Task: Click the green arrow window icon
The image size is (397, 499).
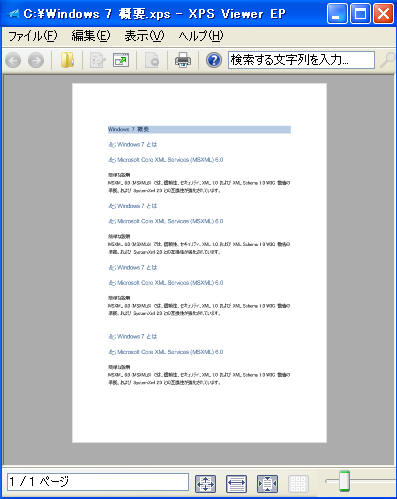Action: pyautogui.click(x=121, y=61)
